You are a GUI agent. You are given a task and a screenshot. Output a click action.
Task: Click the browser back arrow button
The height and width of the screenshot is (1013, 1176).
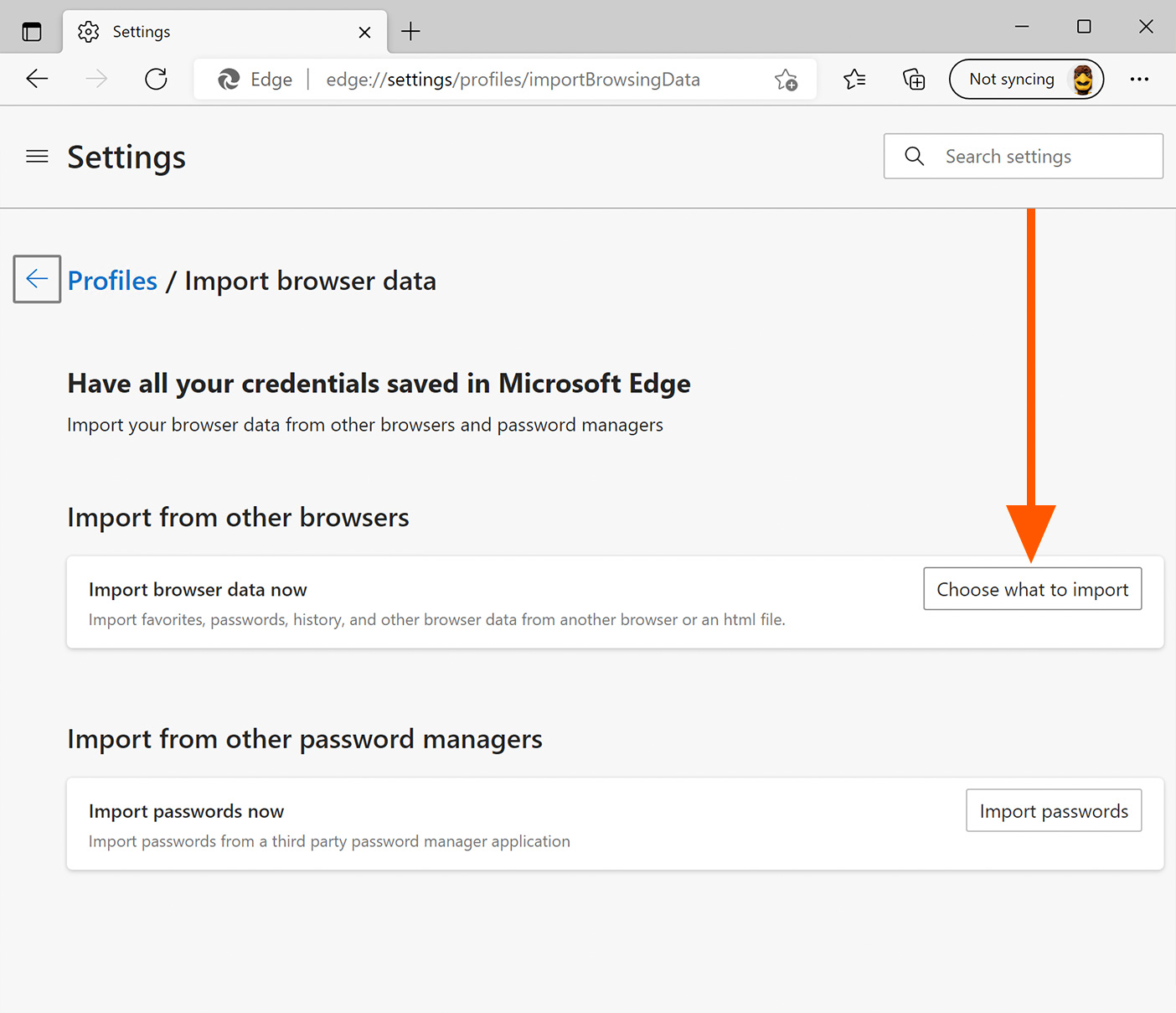38,80
